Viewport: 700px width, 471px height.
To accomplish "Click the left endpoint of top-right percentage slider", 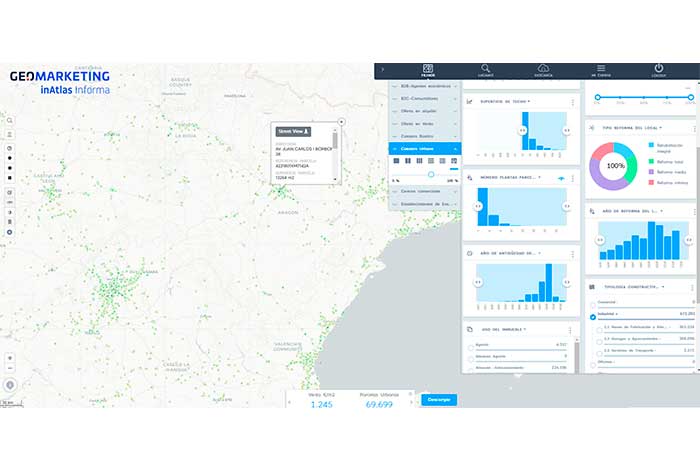I will pyautogui.click(x=597, y=97).
